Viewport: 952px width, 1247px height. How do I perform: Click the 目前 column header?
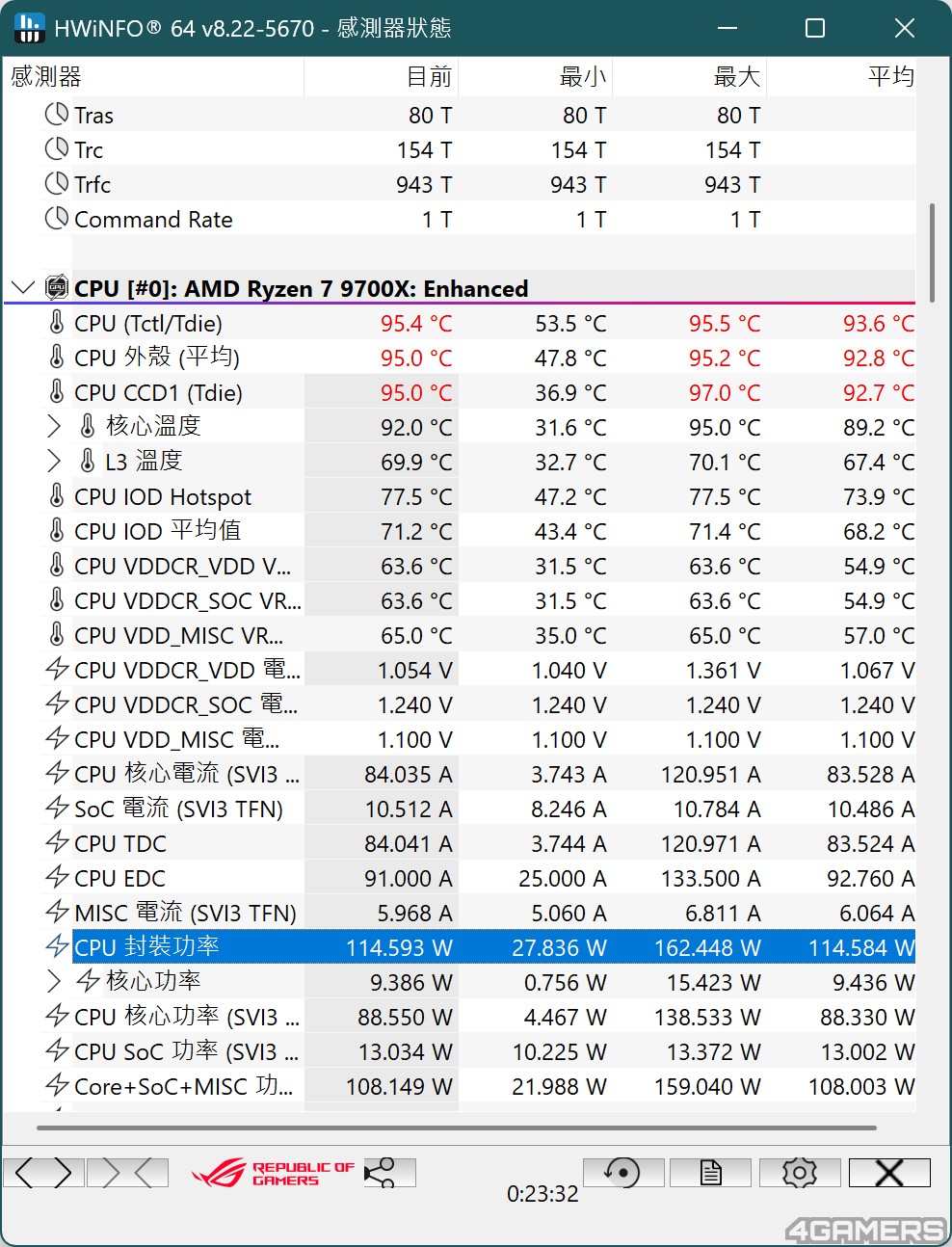(x=382, y=77)
